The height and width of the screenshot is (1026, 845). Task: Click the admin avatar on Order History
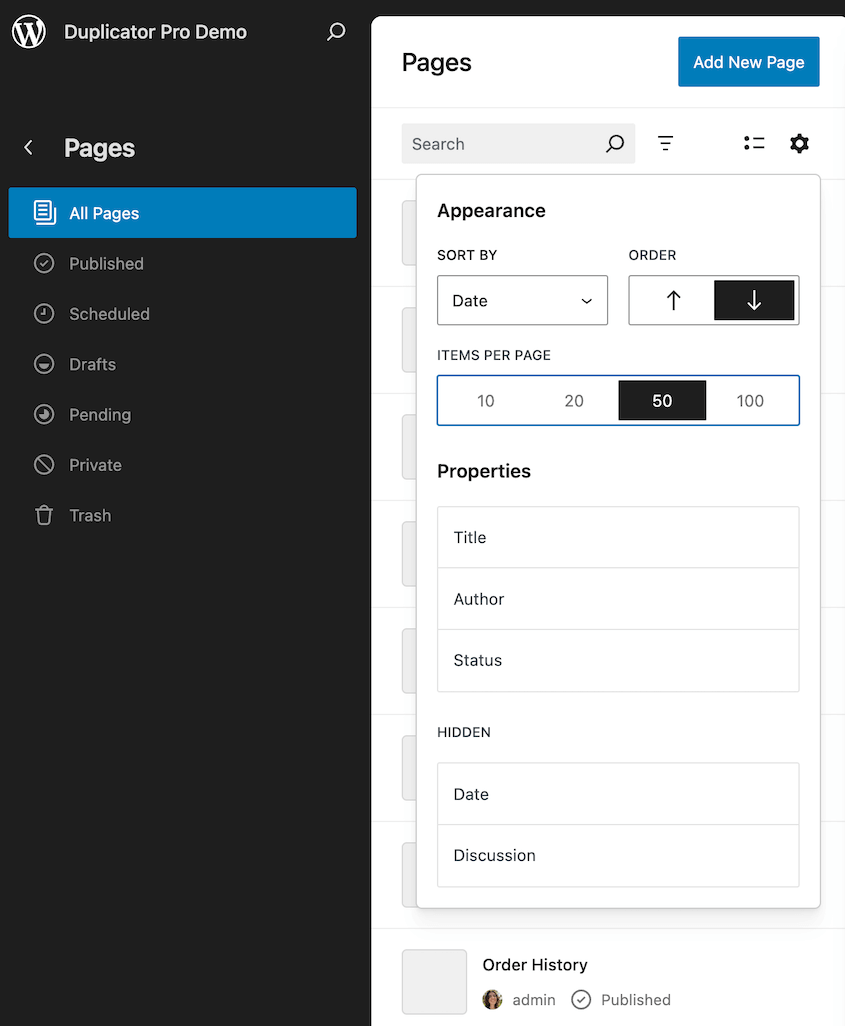pos(492,999)
